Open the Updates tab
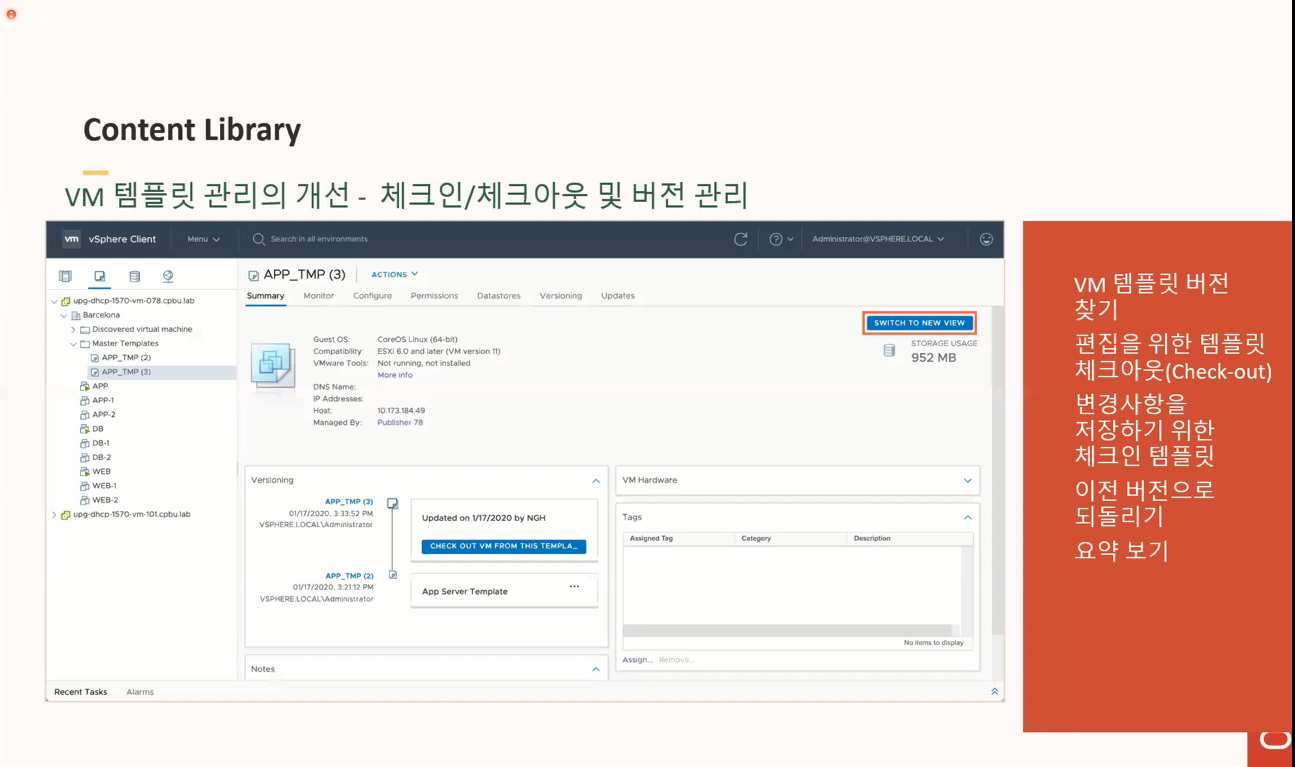This screenshot has height=767, width=1295. tap(618, 296)
